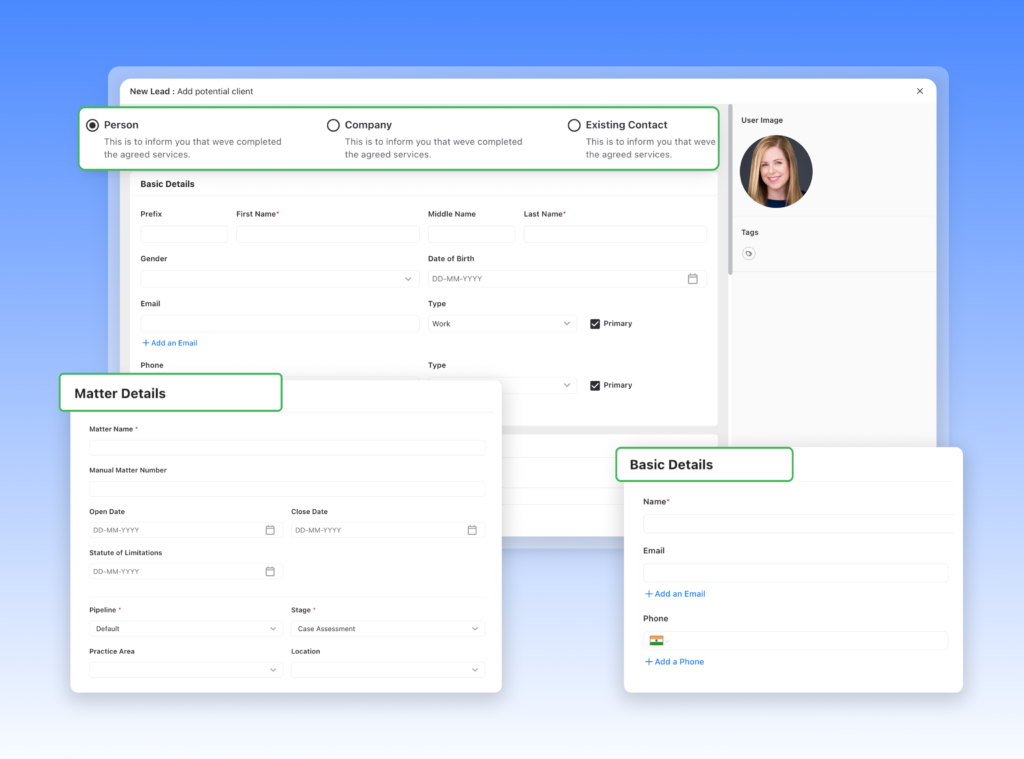Click the user profile image thumbnail
1024x759 pixels.
776,171
